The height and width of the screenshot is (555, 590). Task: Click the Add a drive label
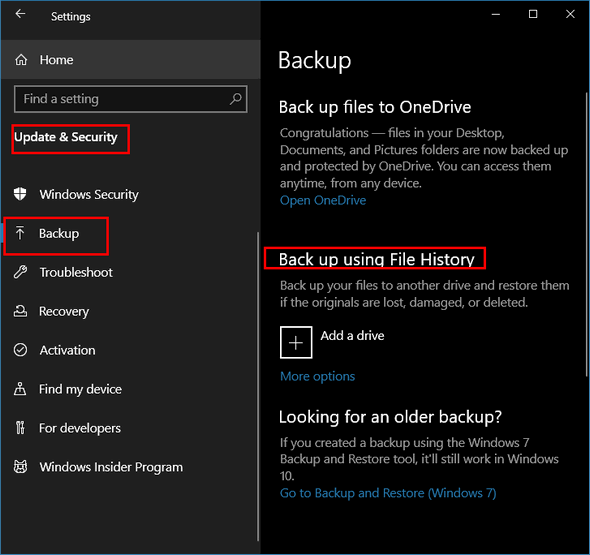click(x=352, y=335)
